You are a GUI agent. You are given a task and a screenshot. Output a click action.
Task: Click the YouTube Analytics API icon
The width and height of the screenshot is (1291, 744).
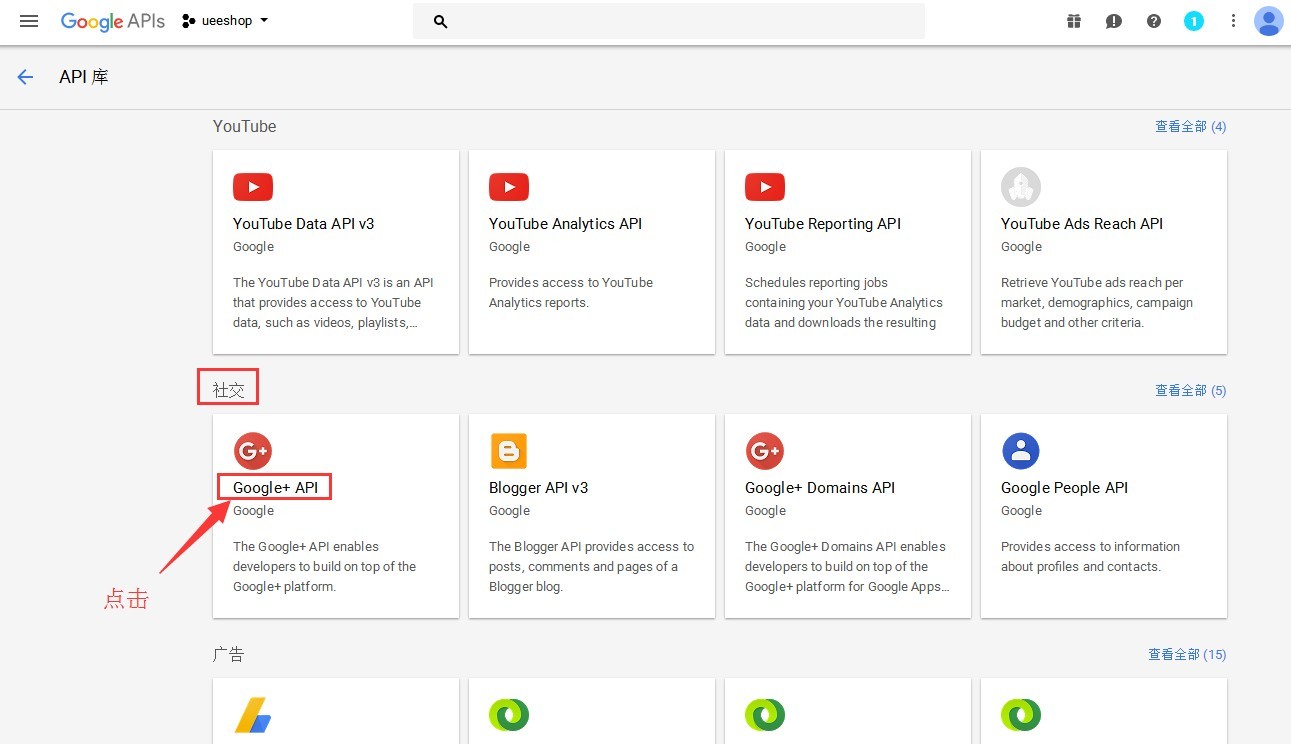(x=509, y=187)
